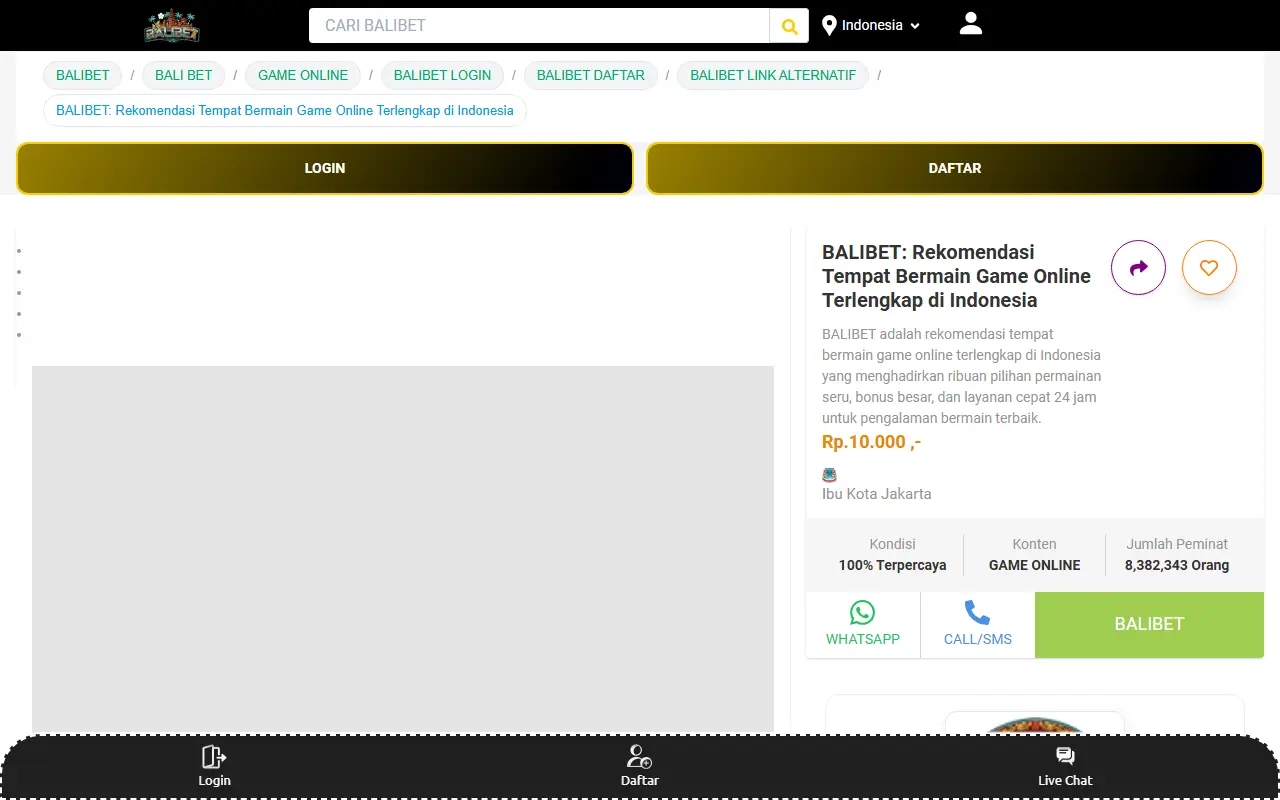This screenshot has width=1280, height=800.
Task: Click the WhatsApp icon
Action: click(862, 612)
